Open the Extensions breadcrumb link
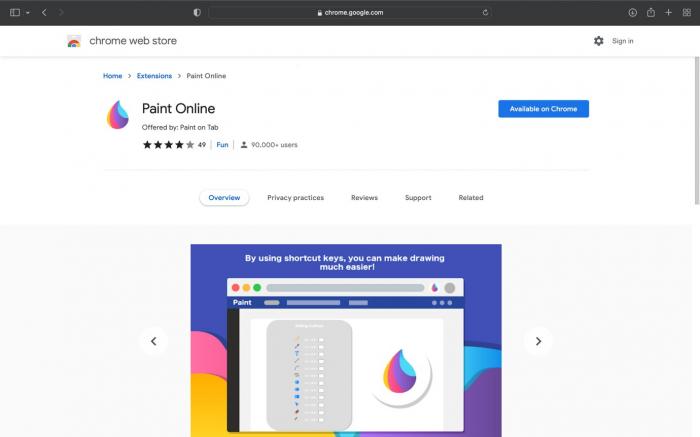700x437 pixels. click(154, 76)
